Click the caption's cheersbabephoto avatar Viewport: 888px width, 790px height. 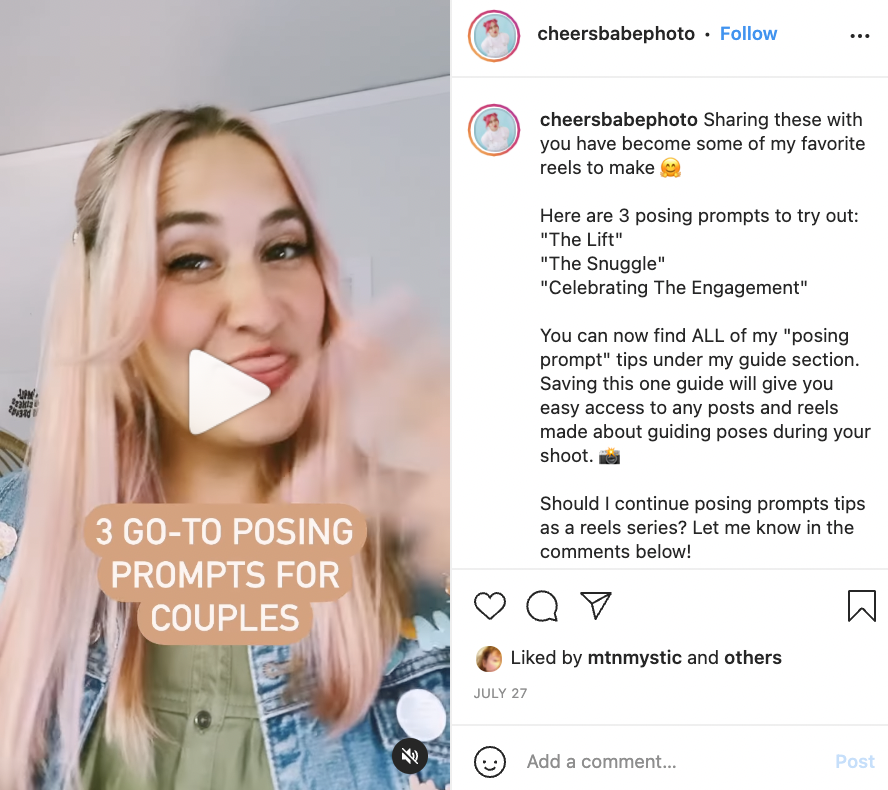pyautogui.click(x=494, y=130)
